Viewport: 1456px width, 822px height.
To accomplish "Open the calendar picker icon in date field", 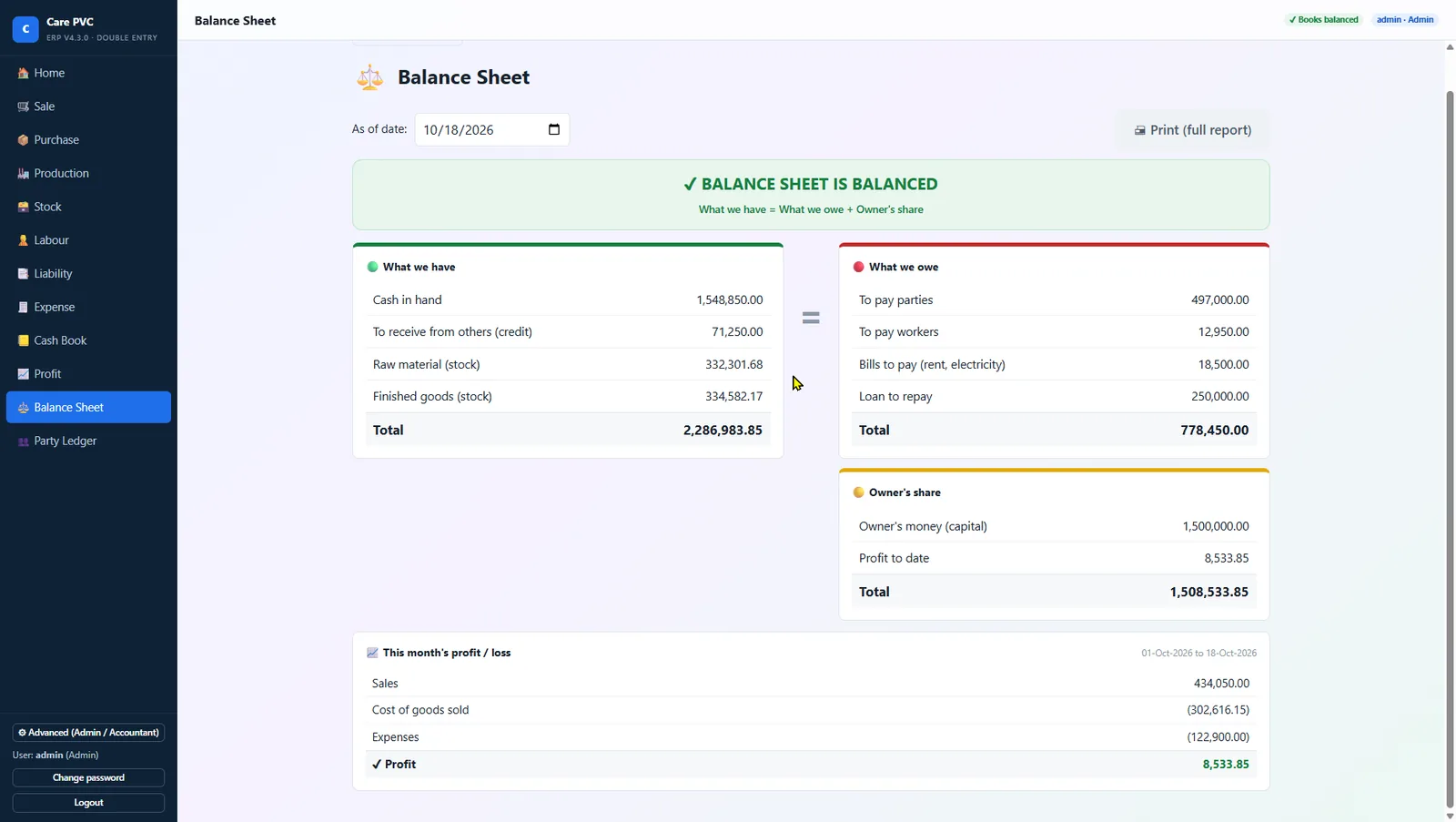I will tap(554, 129).
